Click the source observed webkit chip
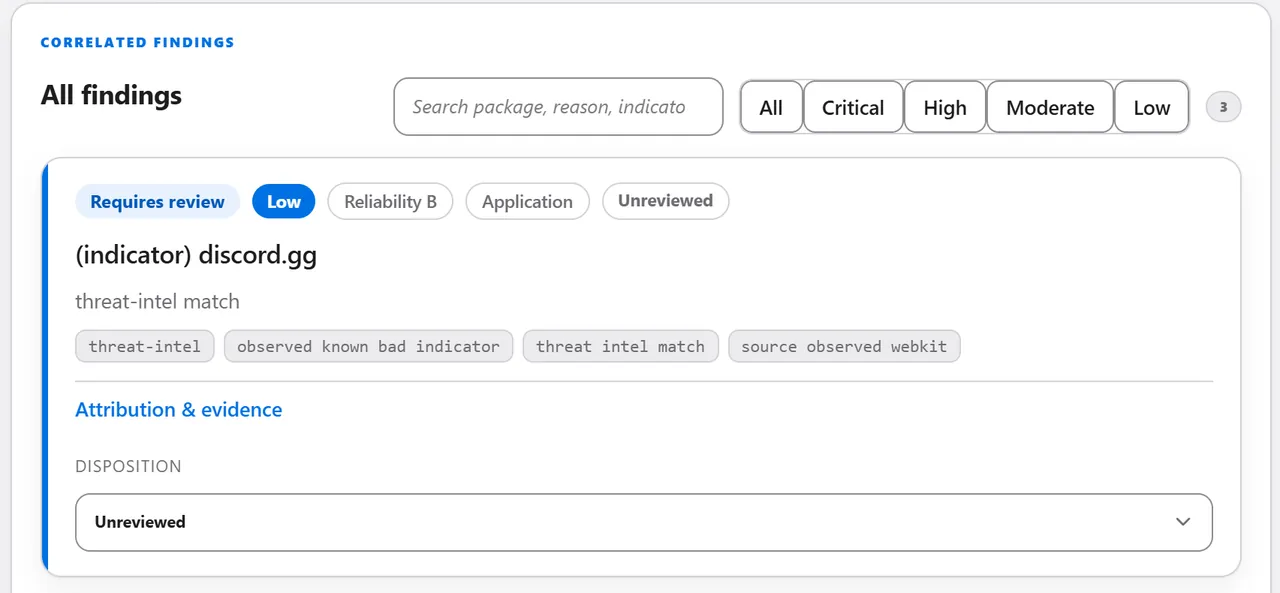The width and height of the screenshot is (1280, 593). tap(844, 347)
